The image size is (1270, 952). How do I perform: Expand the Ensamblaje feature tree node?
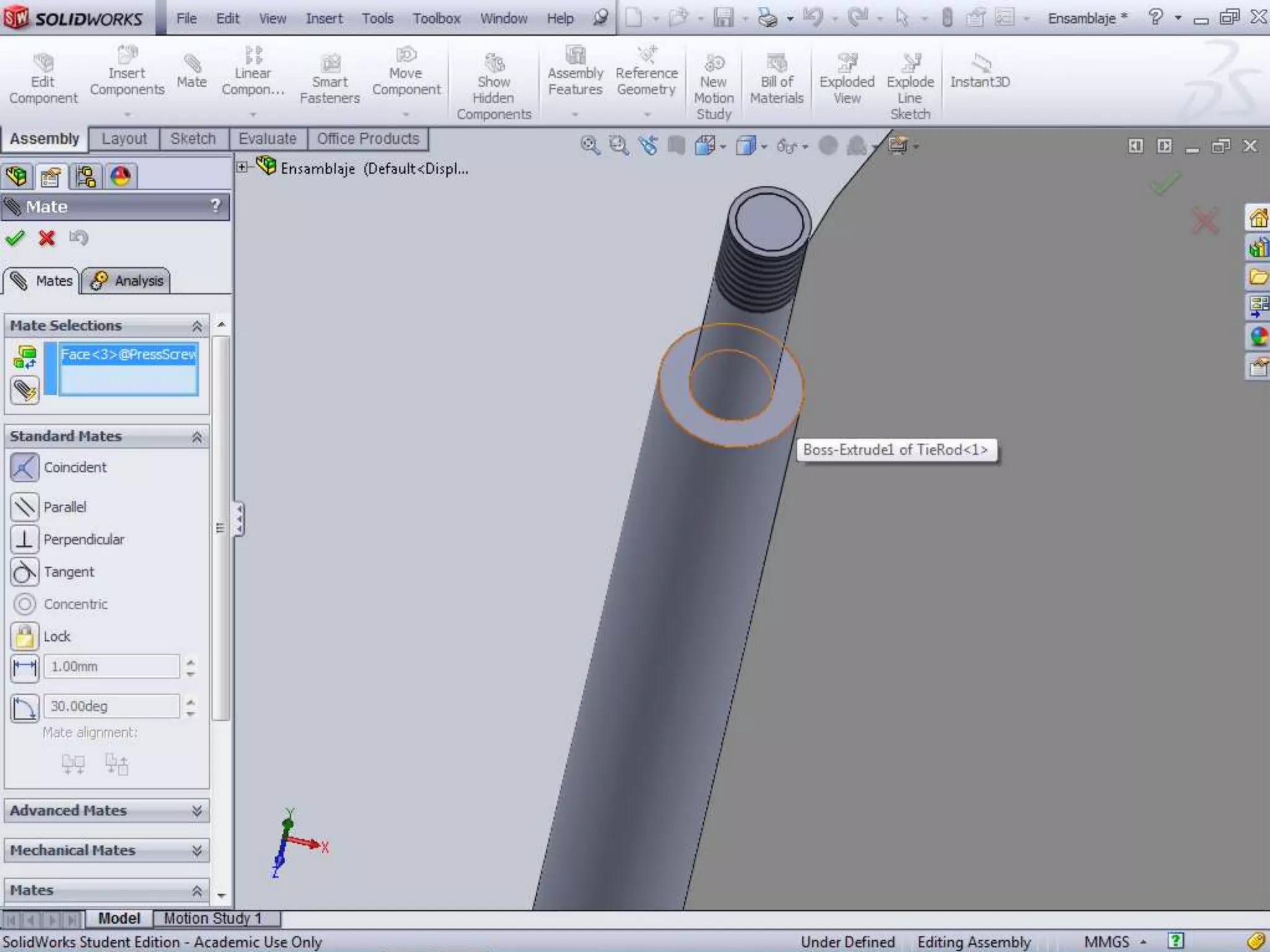click(x=242, y=167)
